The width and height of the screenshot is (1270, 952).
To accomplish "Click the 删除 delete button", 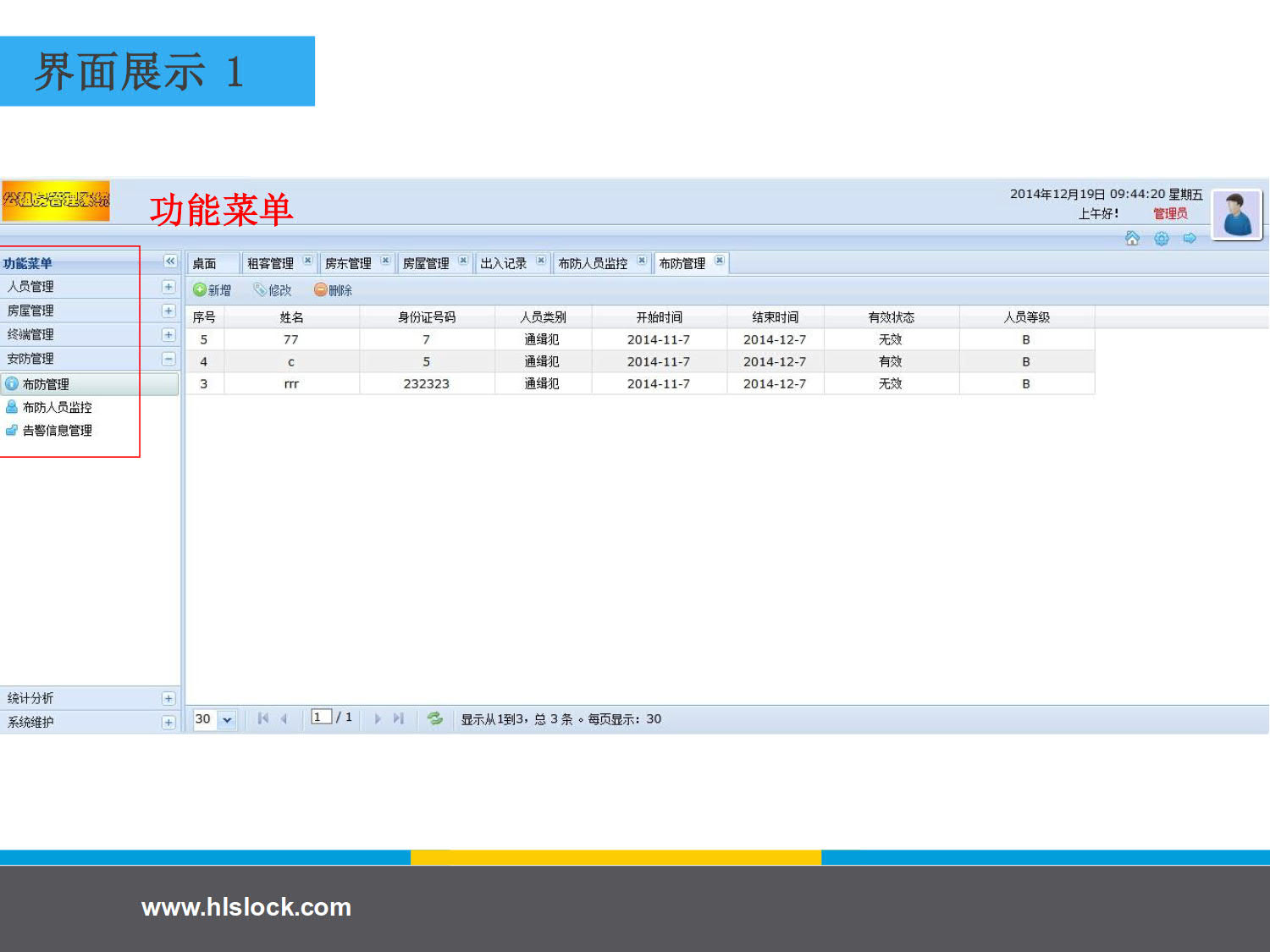I will coord(333,290).
